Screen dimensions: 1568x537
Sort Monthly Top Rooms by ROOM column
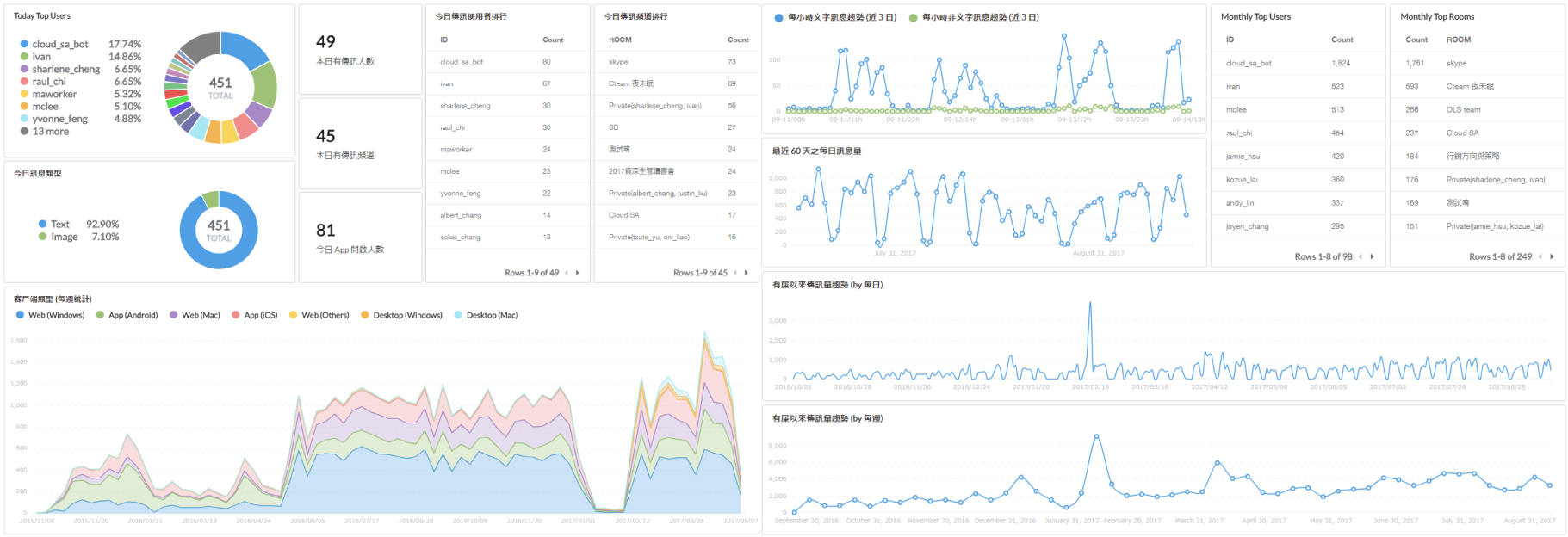(1459, 40)
